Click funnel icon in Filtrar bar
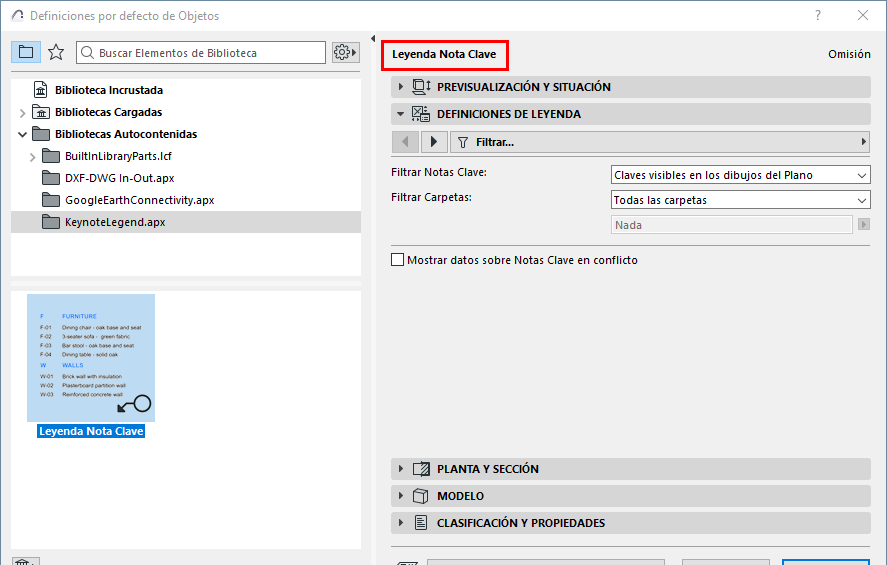The width and height of the screenshot is (887, 565). click(463, 143)
